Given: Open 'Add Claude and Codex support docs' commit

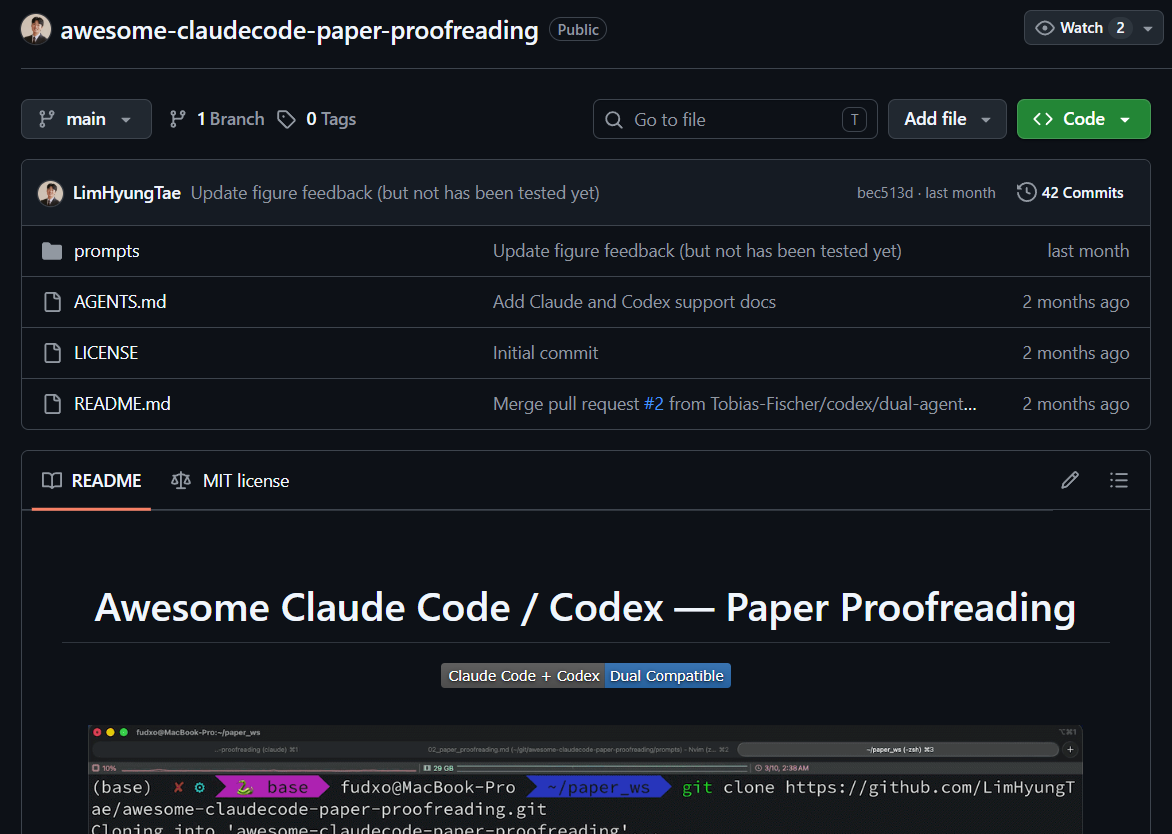Looking at the screenshot, I should click(x=634, y=302).
